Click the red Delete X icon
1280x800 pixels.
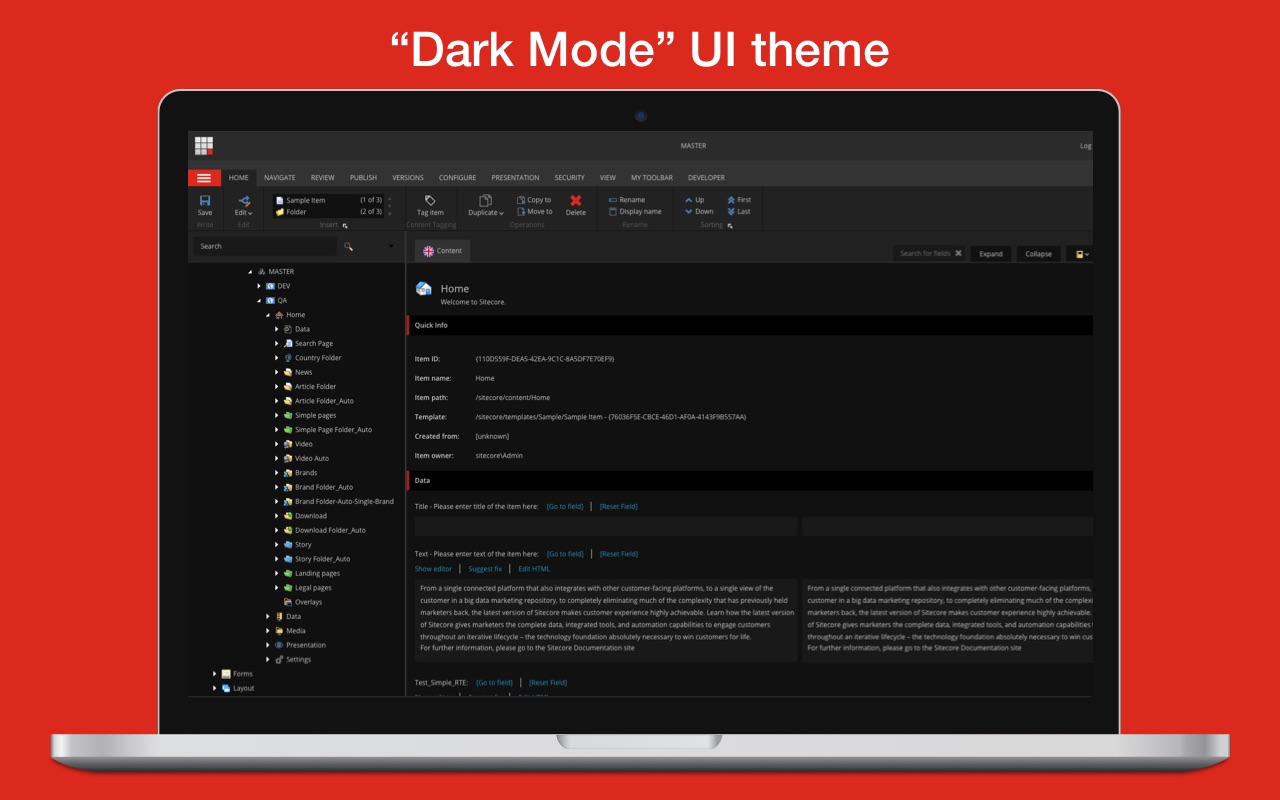click(x=576, y=201)
